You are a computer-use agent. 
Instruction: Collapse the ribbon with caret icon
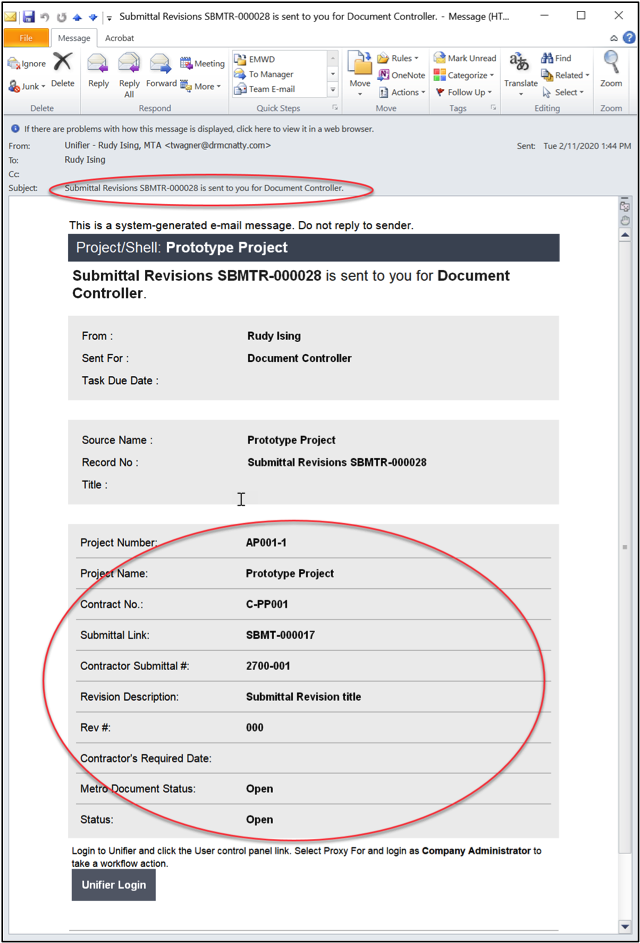click(614, 38)
